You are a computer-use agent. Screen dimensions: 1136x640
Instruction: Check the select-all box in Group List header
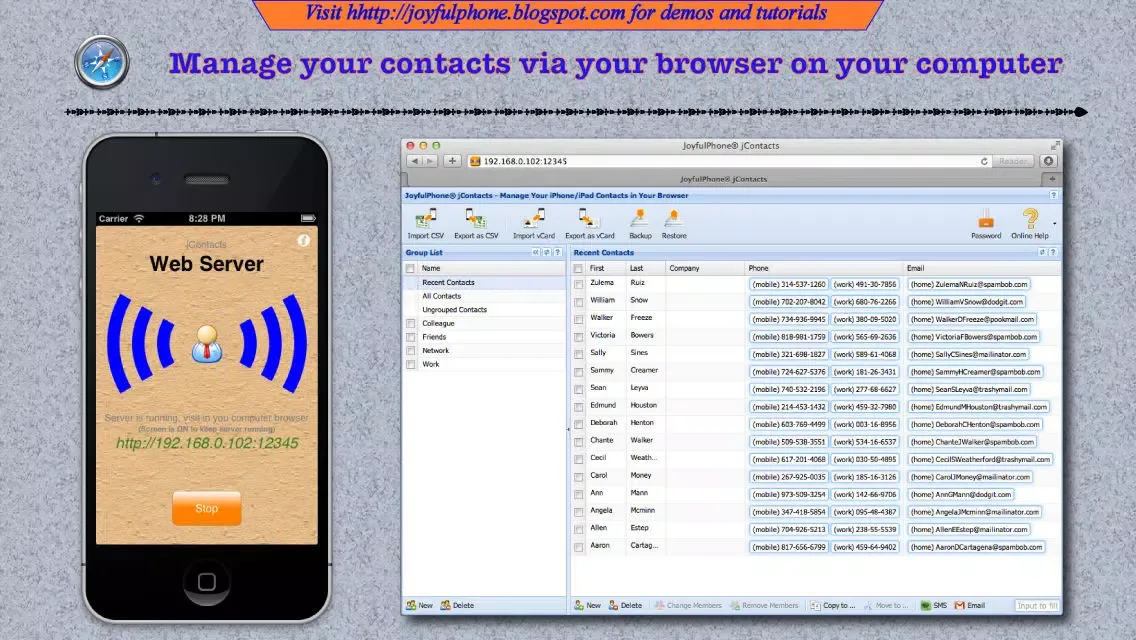(x=411, y=268)
